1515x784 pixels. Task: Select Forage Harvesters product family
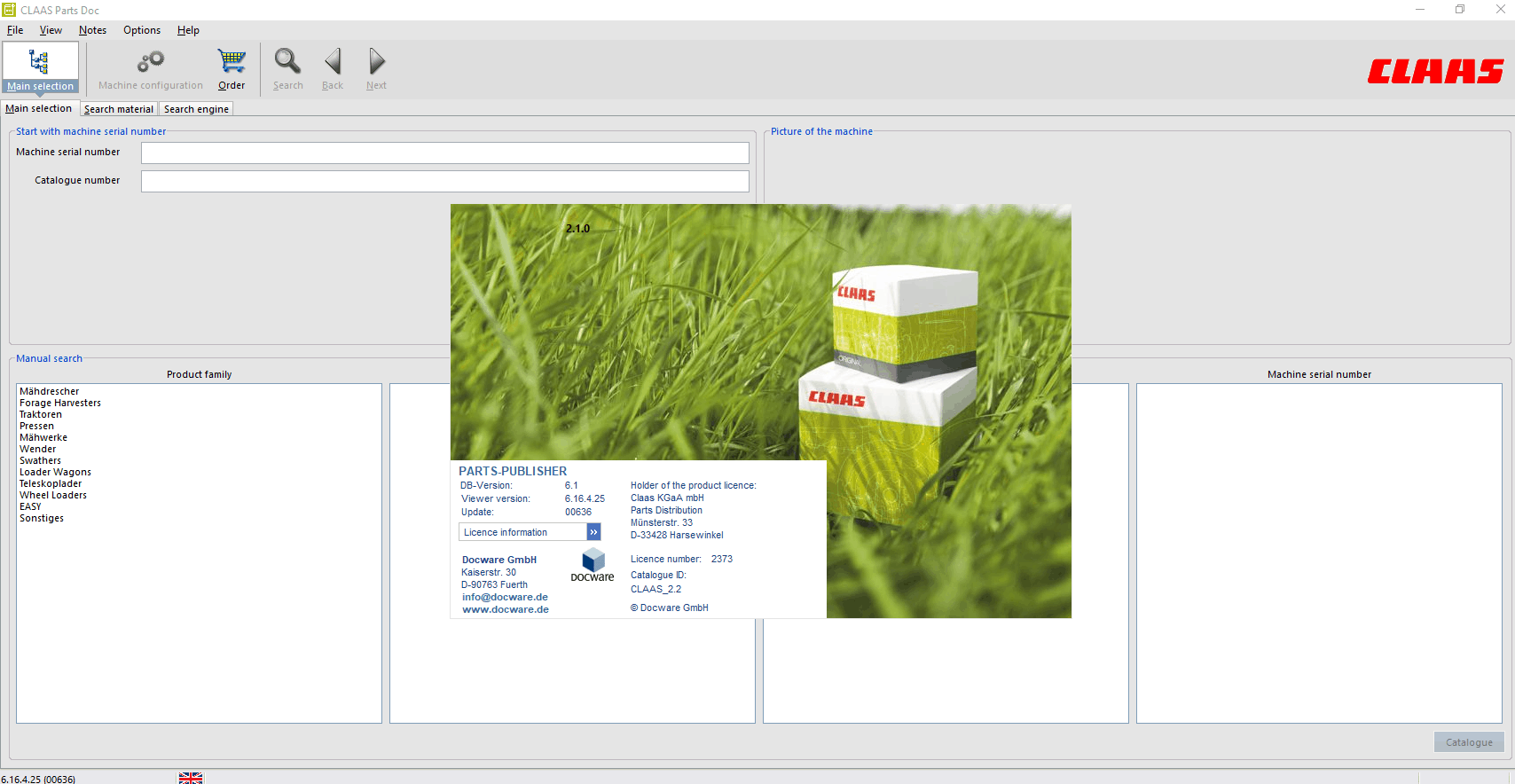60,403
